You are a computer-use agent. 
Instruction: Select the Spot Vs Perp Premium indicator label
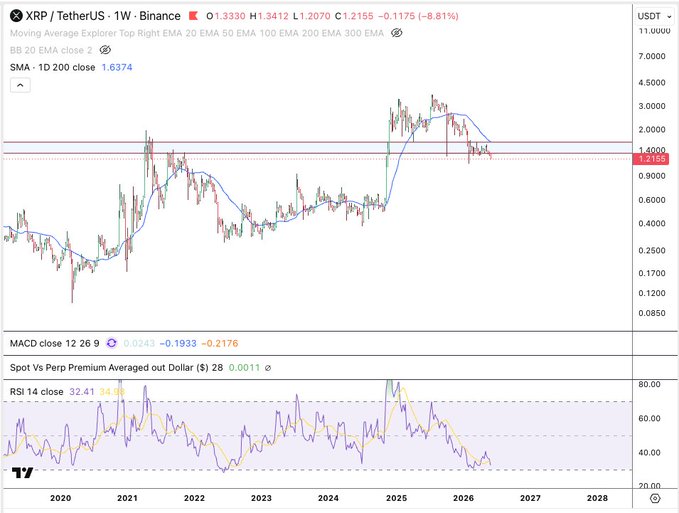pos(116,368)
